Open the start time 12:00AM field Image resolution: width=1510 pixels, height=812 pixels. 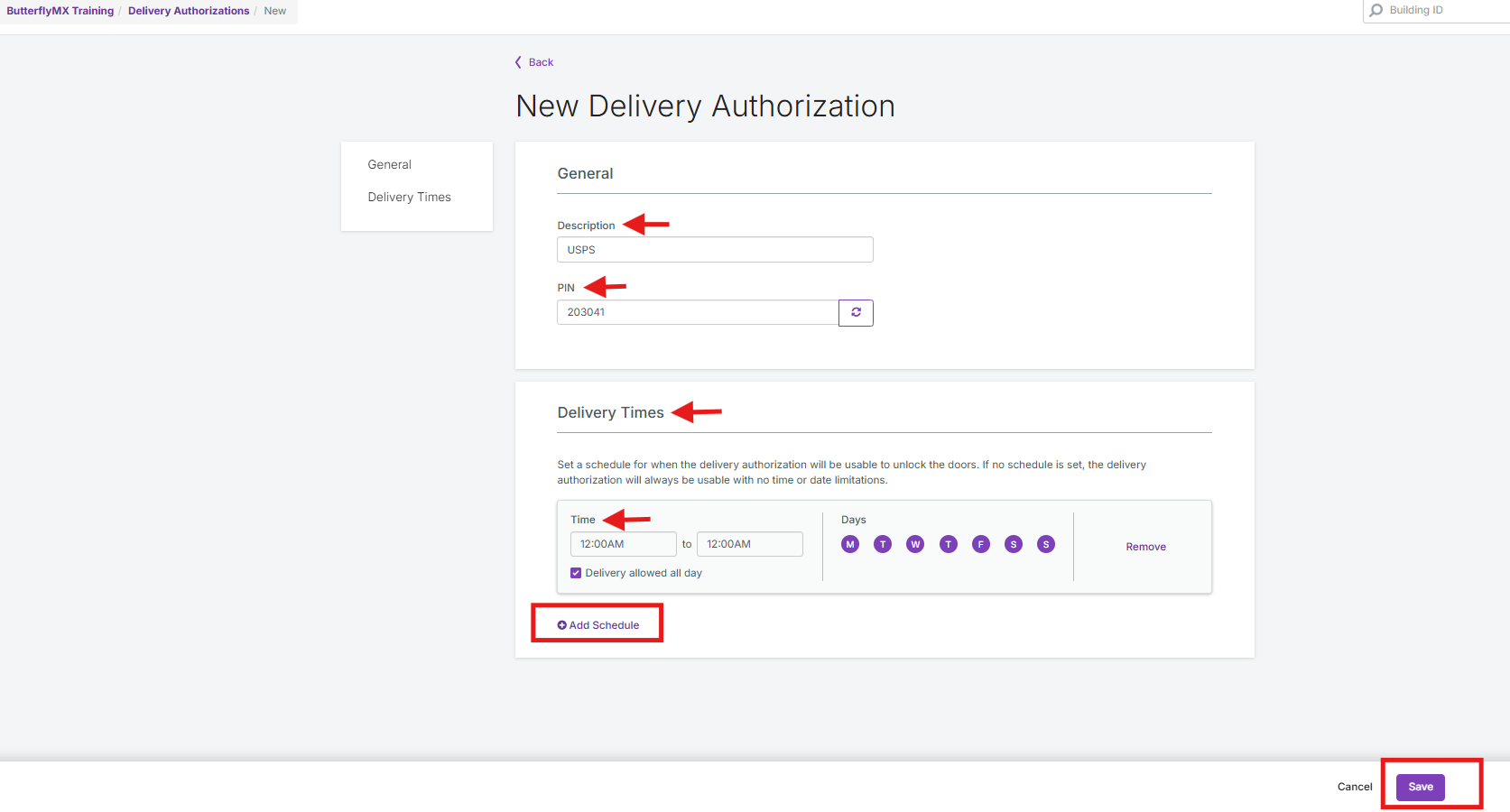pos(623,544)
